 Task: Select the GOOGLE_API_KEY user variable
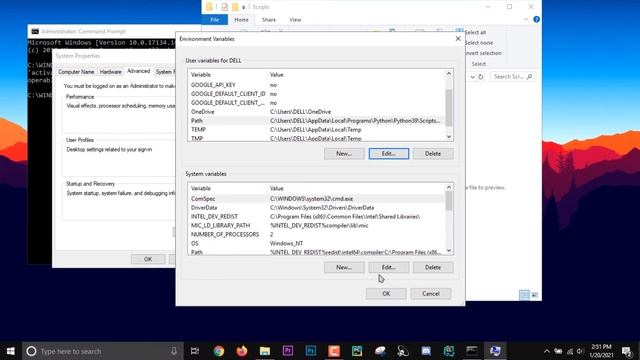tap(316, 85)
